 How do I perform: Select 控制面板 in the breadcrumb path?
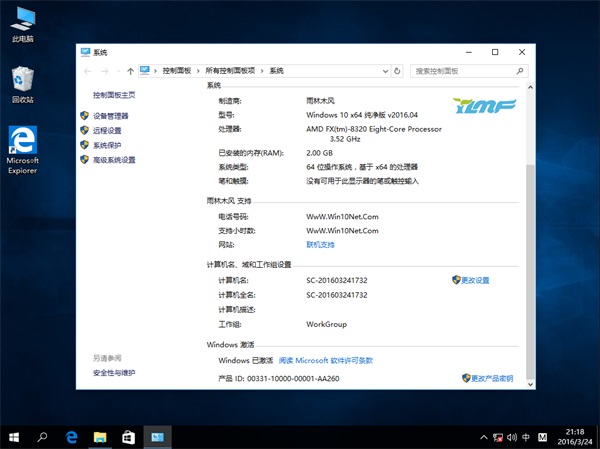pyautogui.click(x=176, y=71)
